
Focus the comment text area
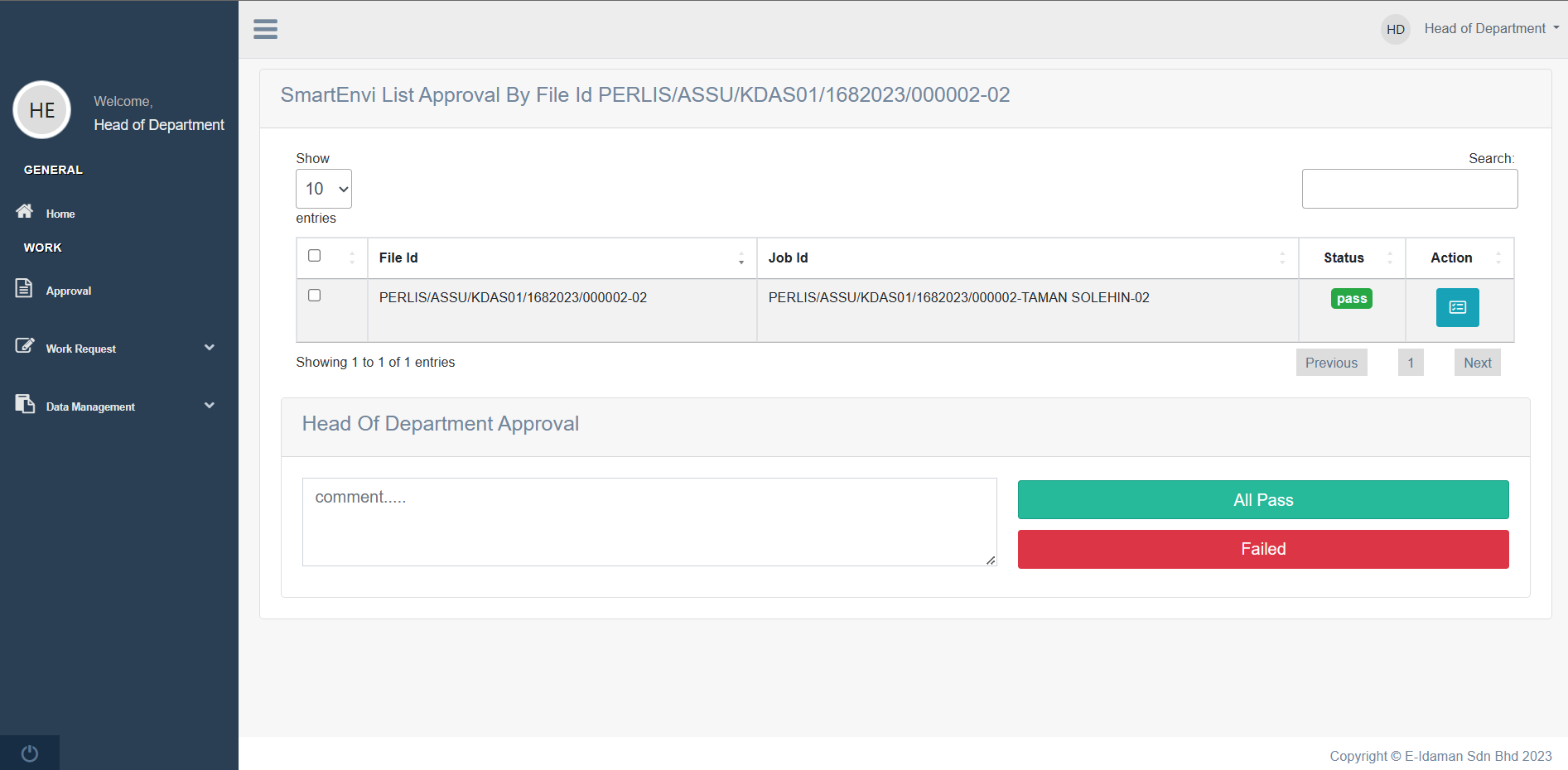[649, 522]
